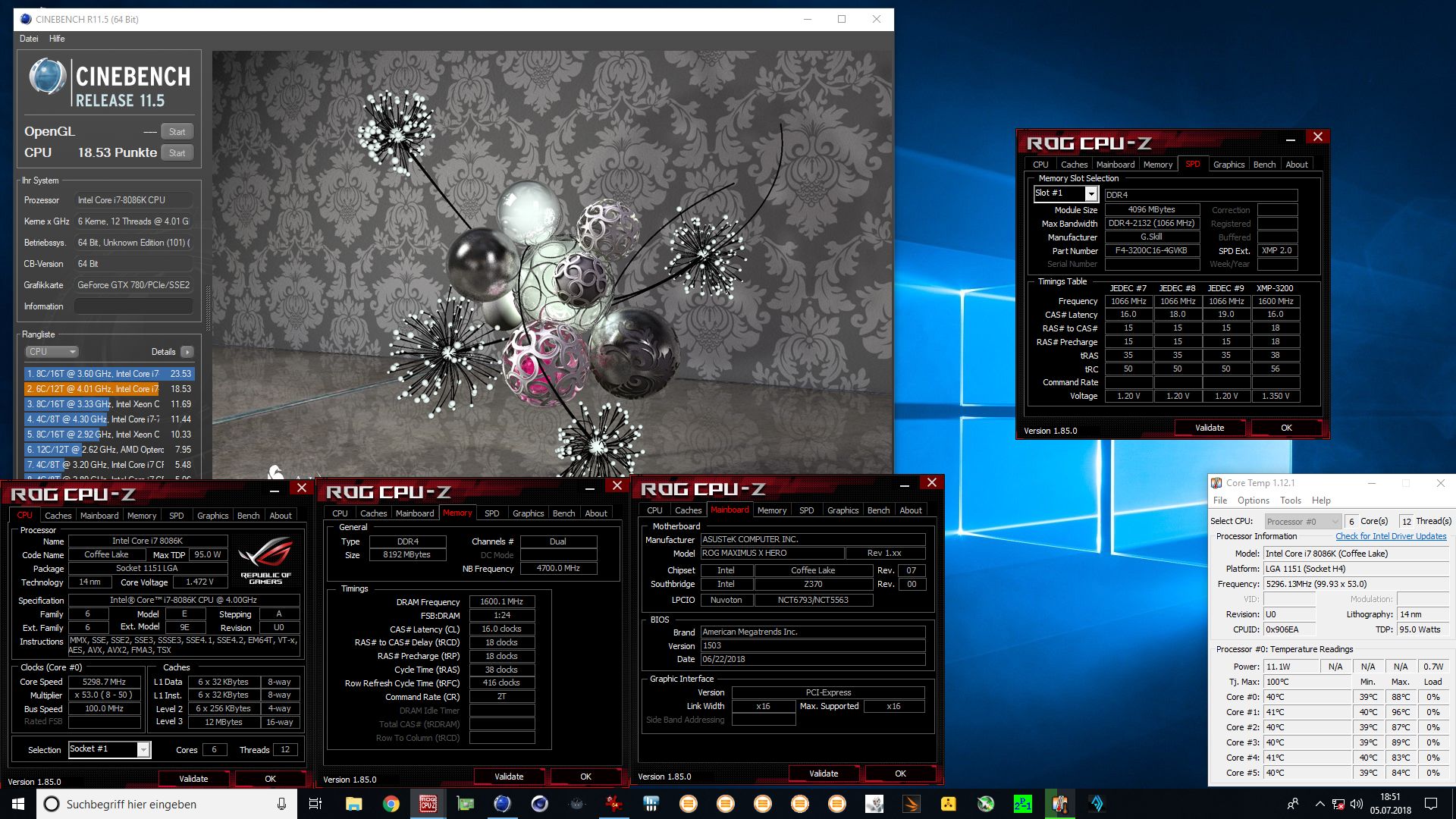Open Help menu in Core Temp
The width and height of the screenshot is (1456, 819).
click(x=1321, y=500)
